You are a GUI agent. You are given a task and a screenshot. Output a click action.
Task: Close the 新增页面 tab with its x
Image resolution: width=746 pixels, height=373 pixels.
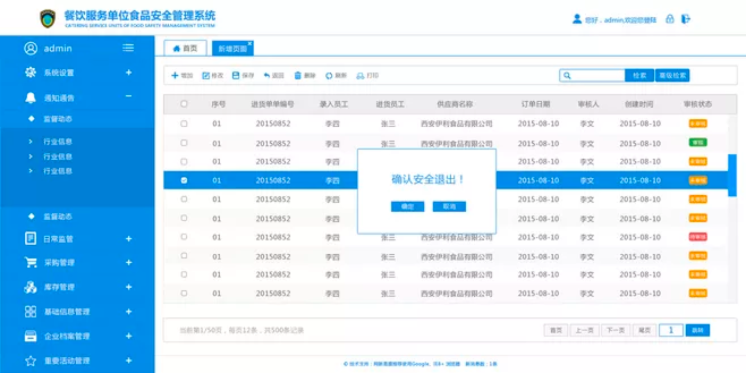250,43
